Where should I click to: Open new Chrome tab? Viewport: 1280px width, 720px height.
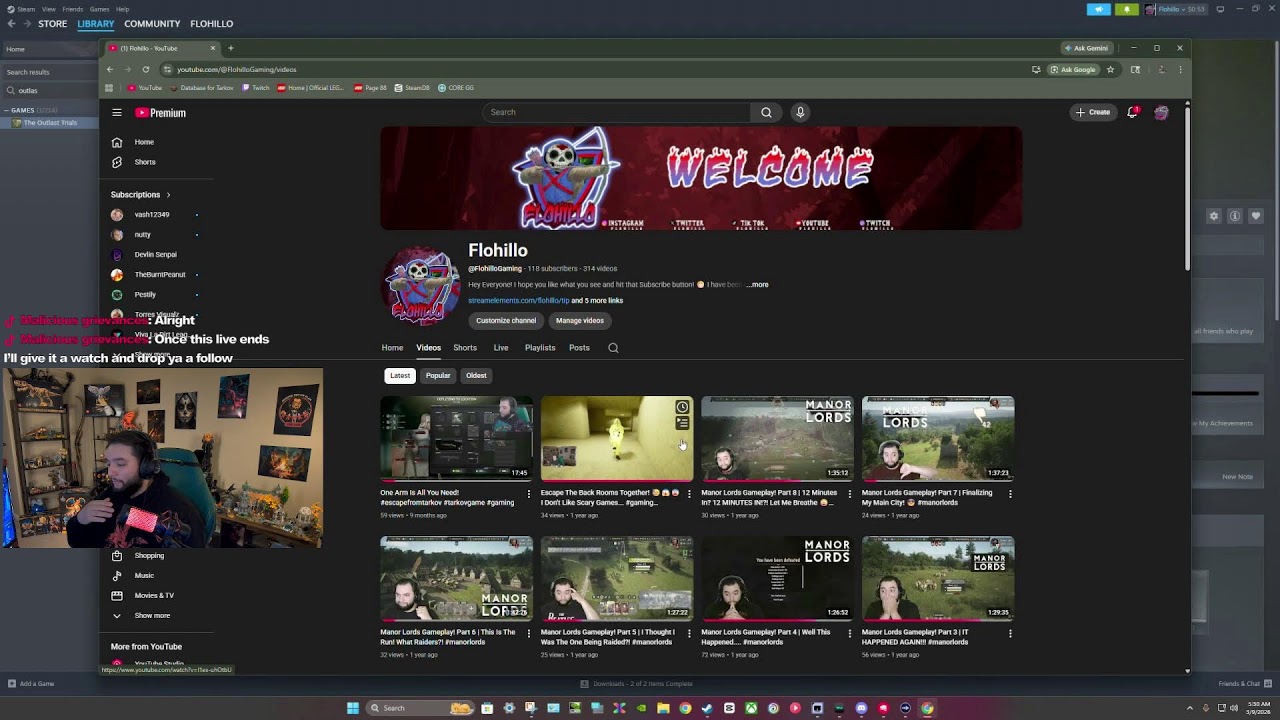pyautogui.click(x=230, y=48)
